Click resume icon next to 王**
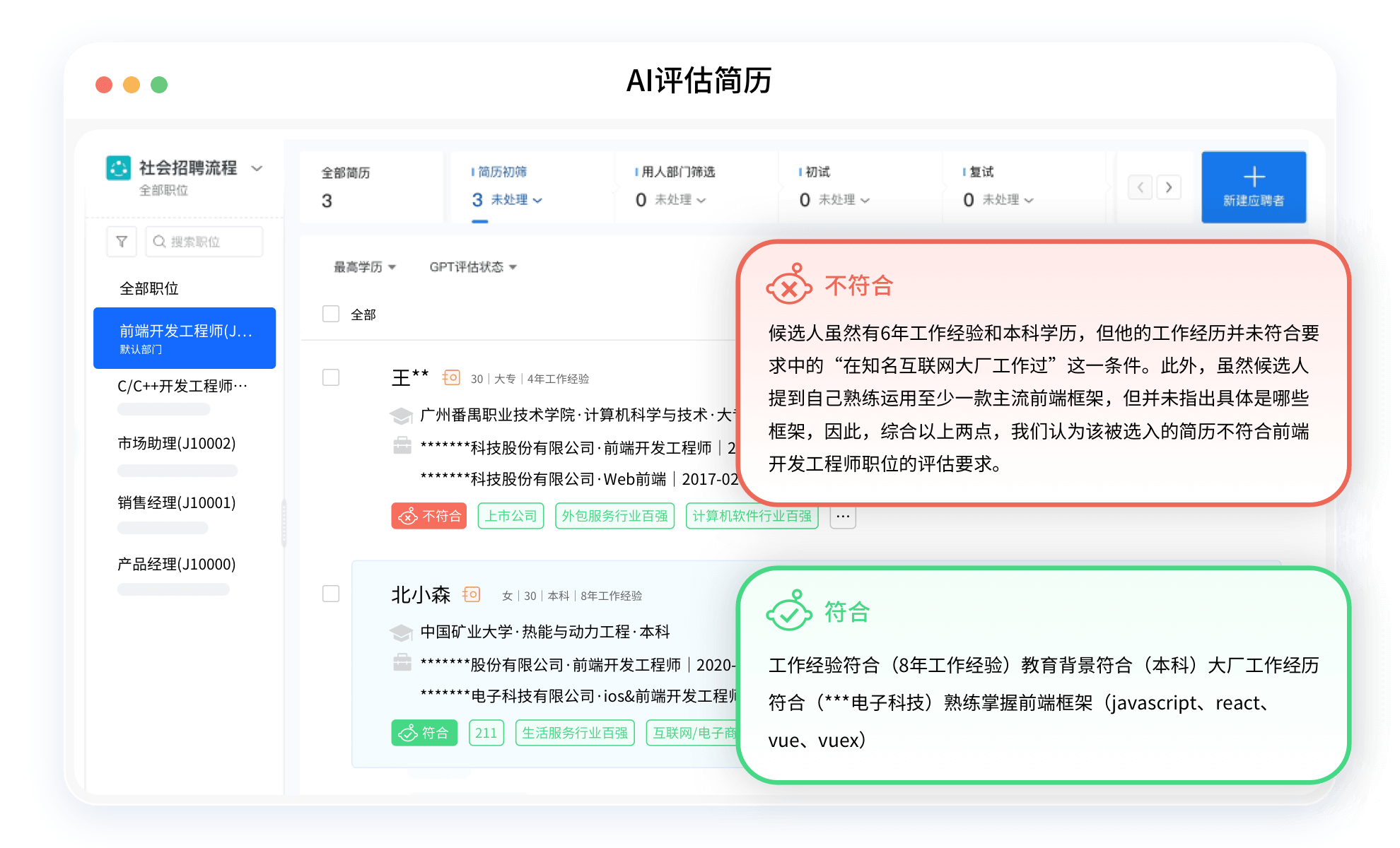The height and width of the screenshot is (848, 1400). pos(451,378)
